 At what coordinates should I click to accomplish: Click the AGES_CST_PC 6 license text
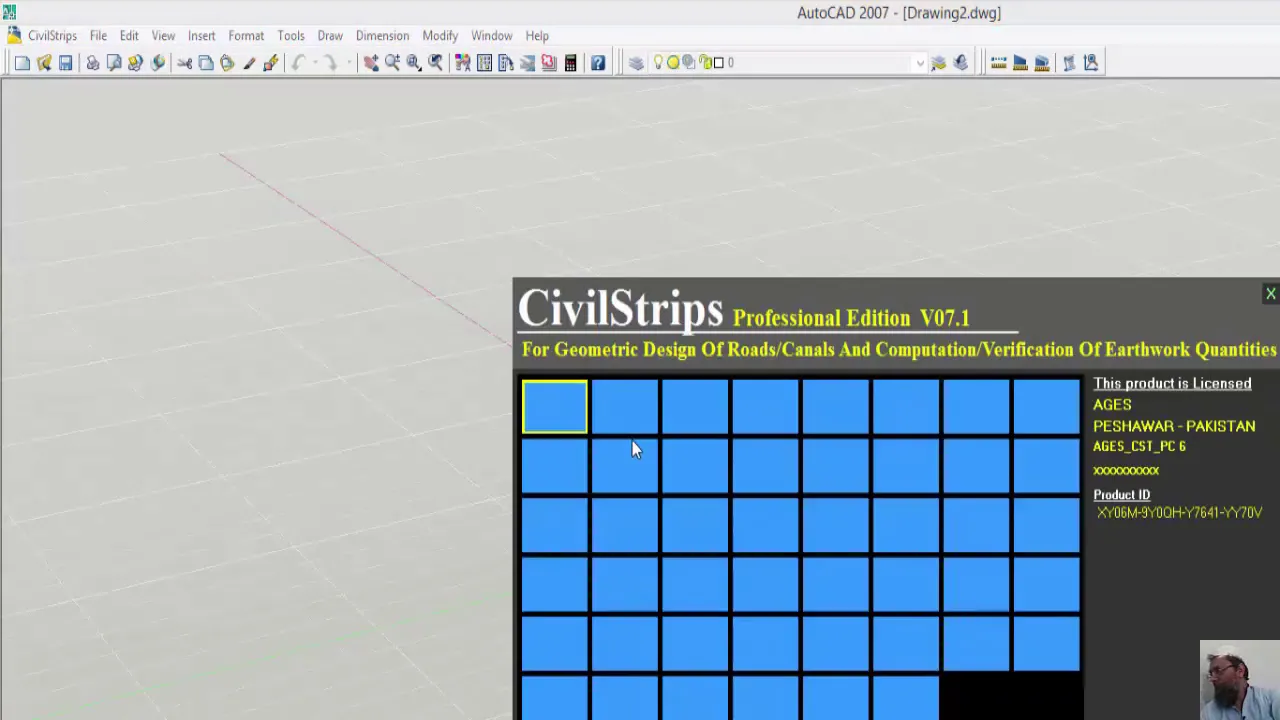click(1139, 447)
